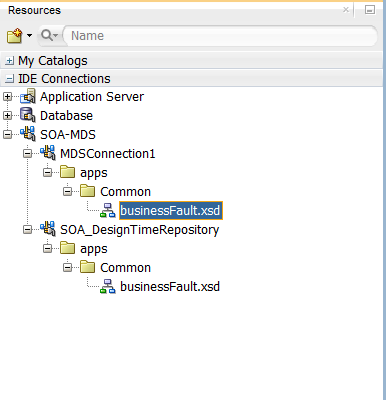Close the Resources panel

pos(346,10)
